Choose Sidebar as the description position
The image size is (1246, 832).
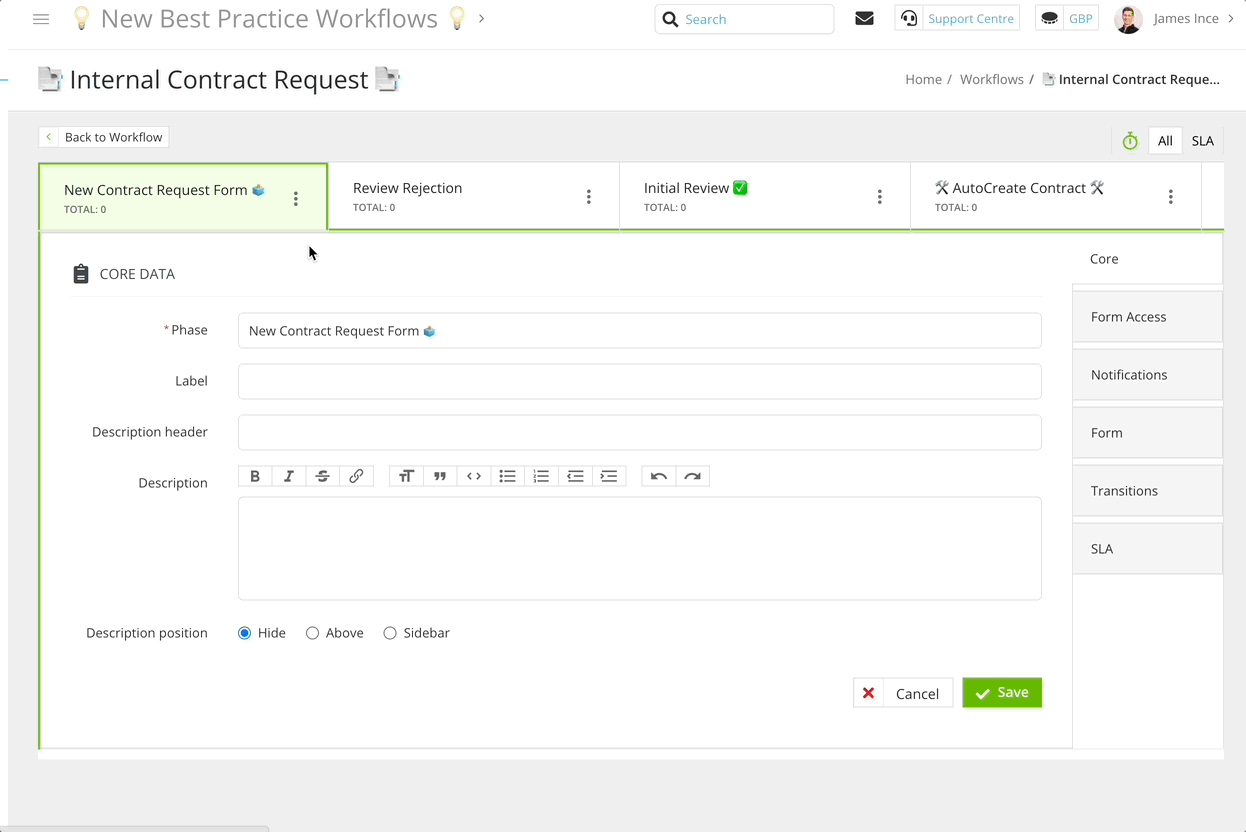click(389, 632)
